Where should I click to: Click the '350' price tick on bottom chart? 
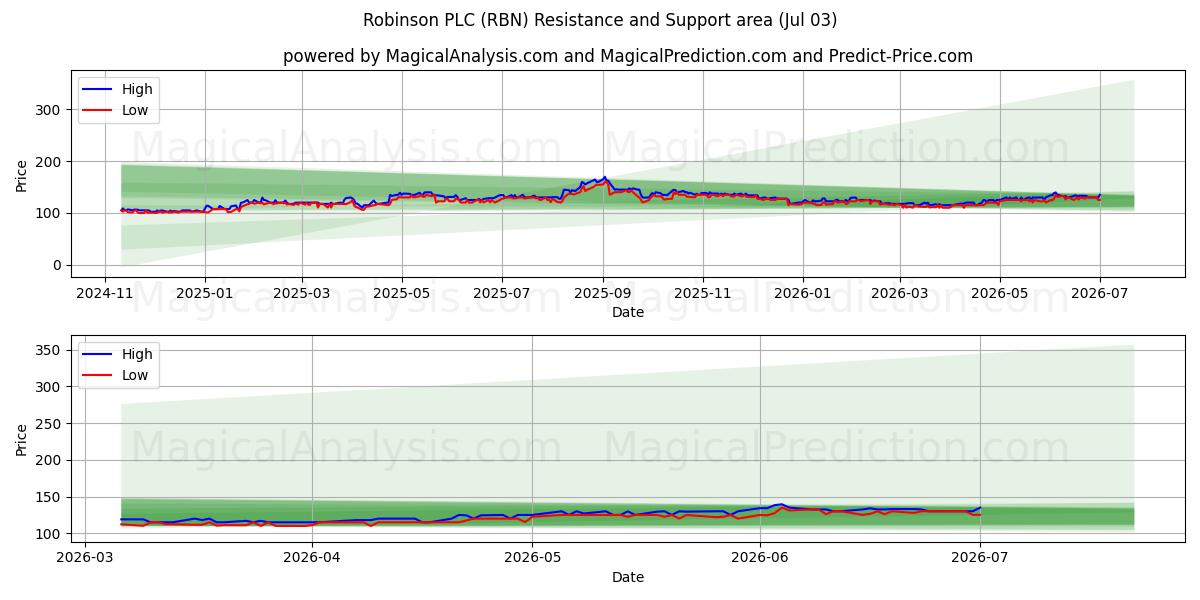click(x=48, y=350)
